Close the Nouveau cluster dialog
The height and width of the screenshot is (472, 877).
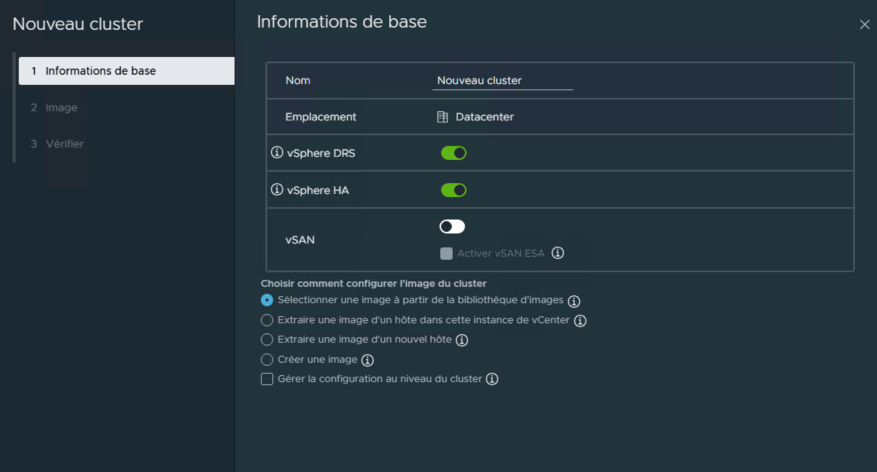point(865,24)
